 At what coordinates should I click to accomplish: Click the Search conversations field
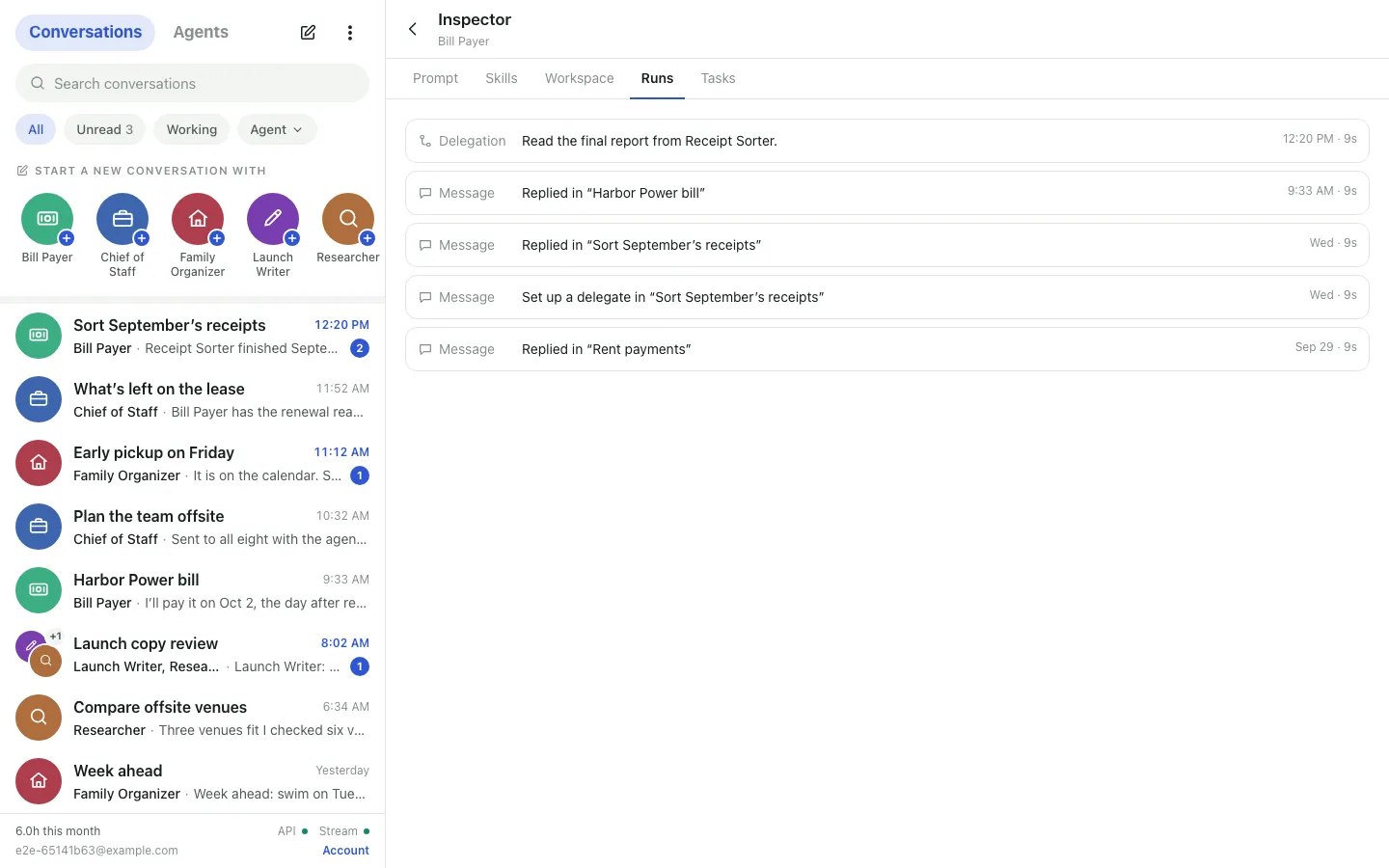coord(192,83)
